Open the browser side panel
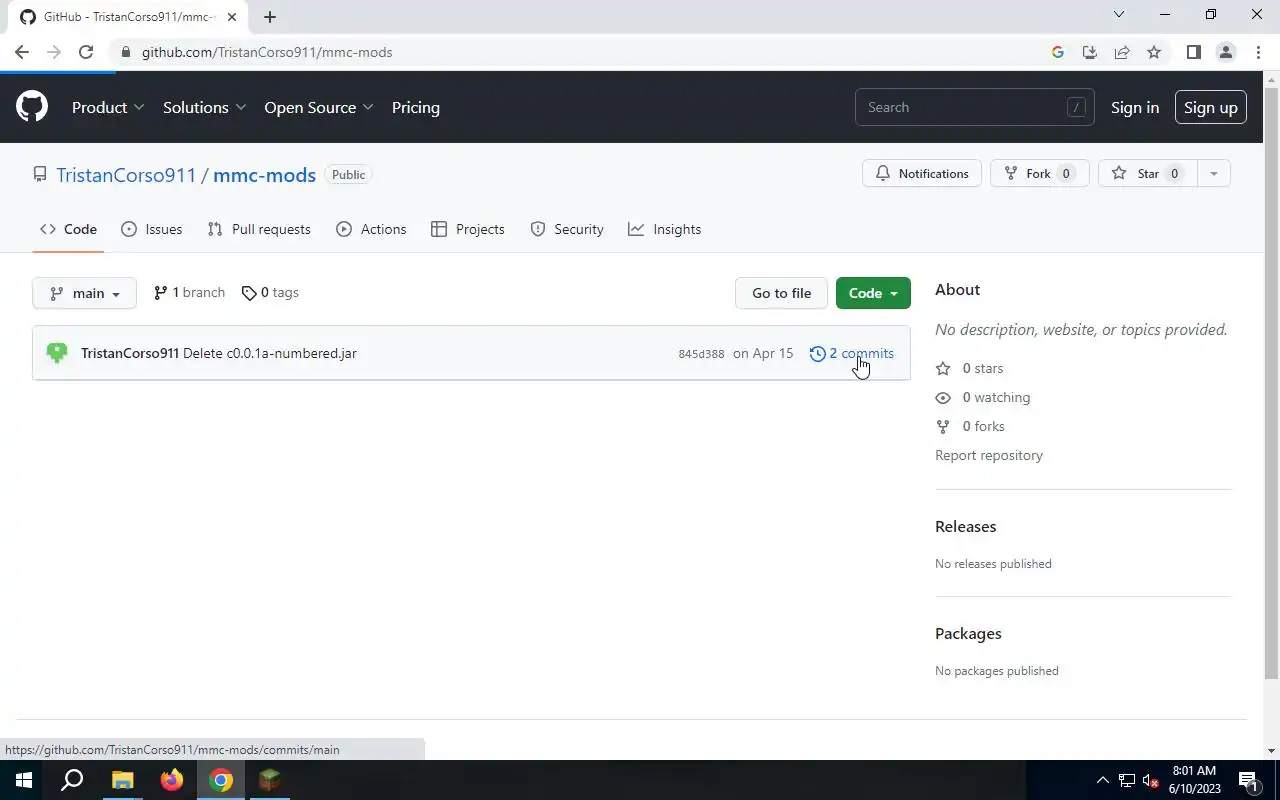The image size is (1280, 800). click(x=1193, y=52)
